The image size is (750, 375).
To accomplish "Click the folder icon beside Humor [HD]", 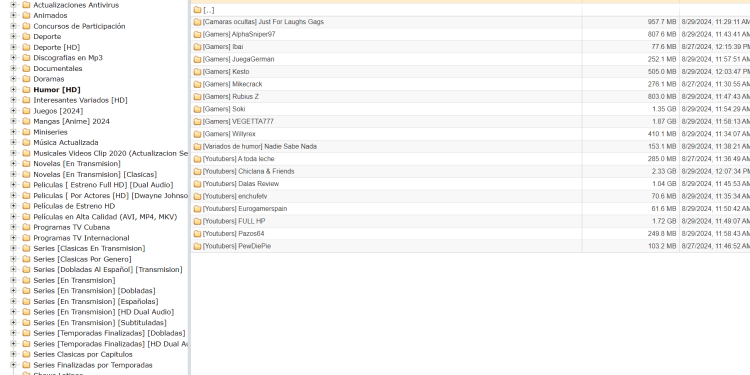I will point(26,89).
